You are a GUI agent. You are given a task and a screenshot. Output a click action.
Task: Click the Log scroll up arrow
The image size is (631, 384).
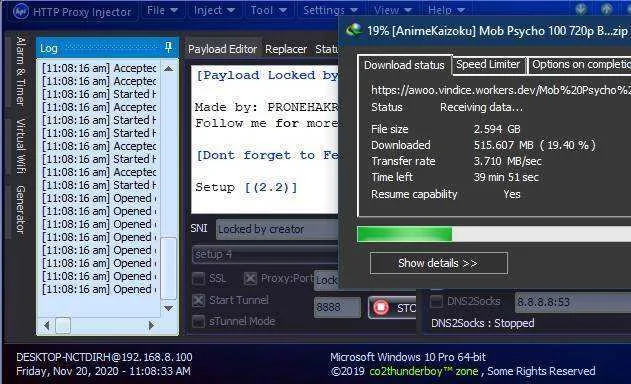(169, 68)
